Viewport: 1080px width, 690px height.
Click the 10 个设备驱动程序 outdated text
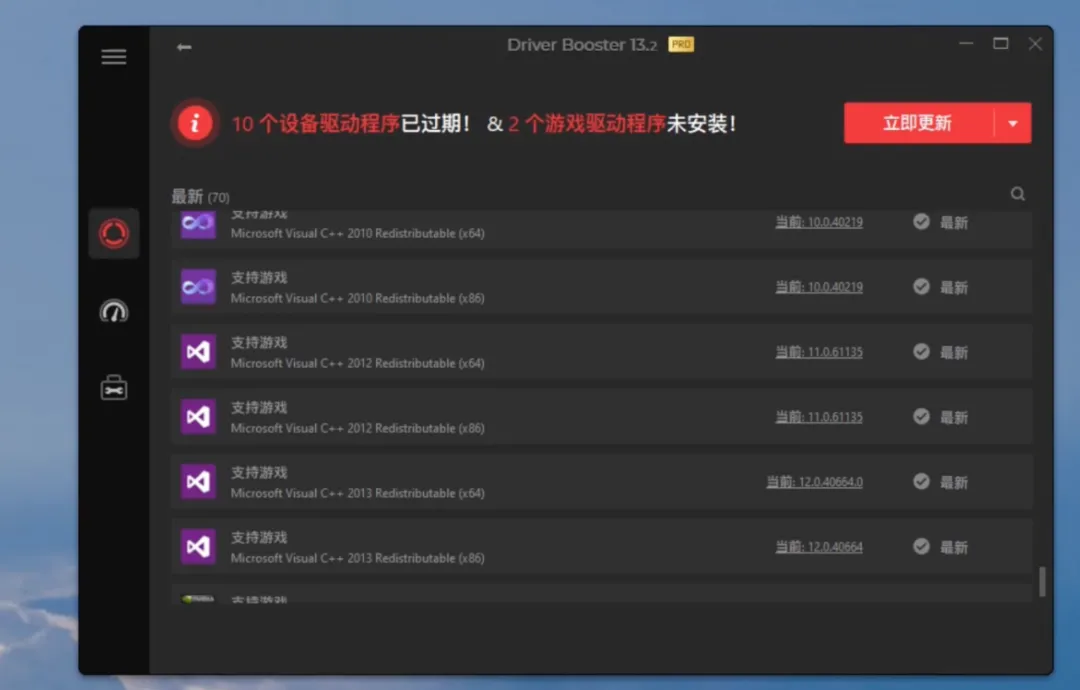point(315,124)
